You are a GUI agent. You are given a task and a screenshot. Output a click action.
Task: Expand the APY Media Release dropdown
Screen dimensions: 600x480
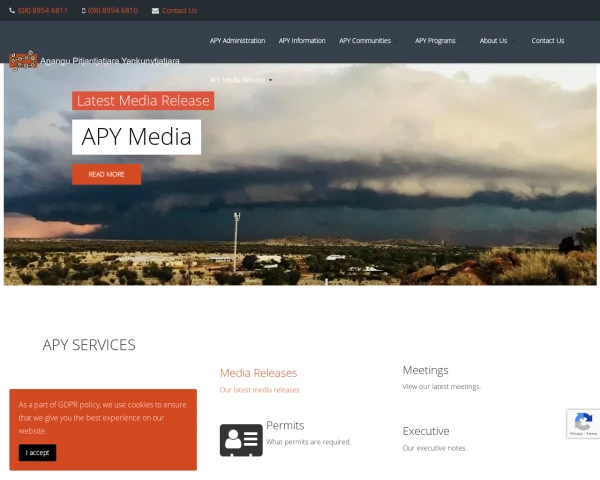241,80
